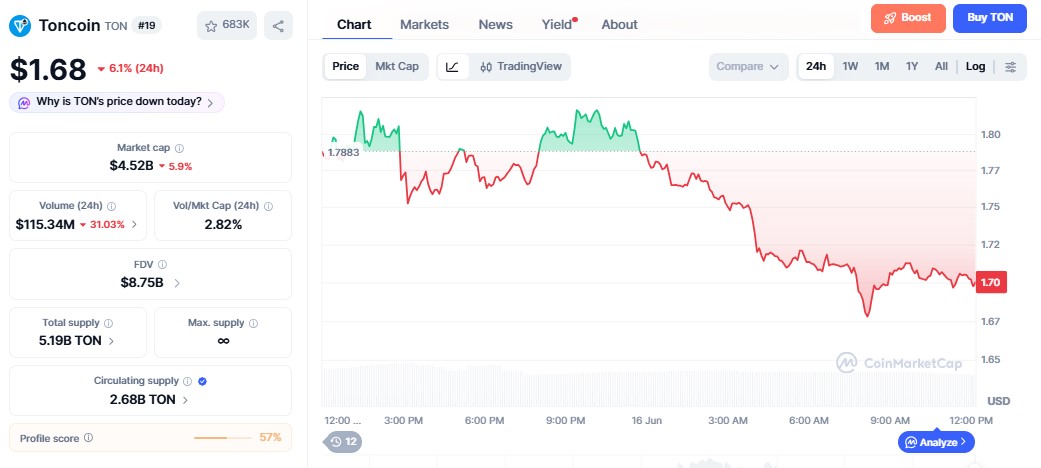Open the Markets tab
This screenshot has height=468, width=1041.
pyautogui.click(x=424, y=25)
